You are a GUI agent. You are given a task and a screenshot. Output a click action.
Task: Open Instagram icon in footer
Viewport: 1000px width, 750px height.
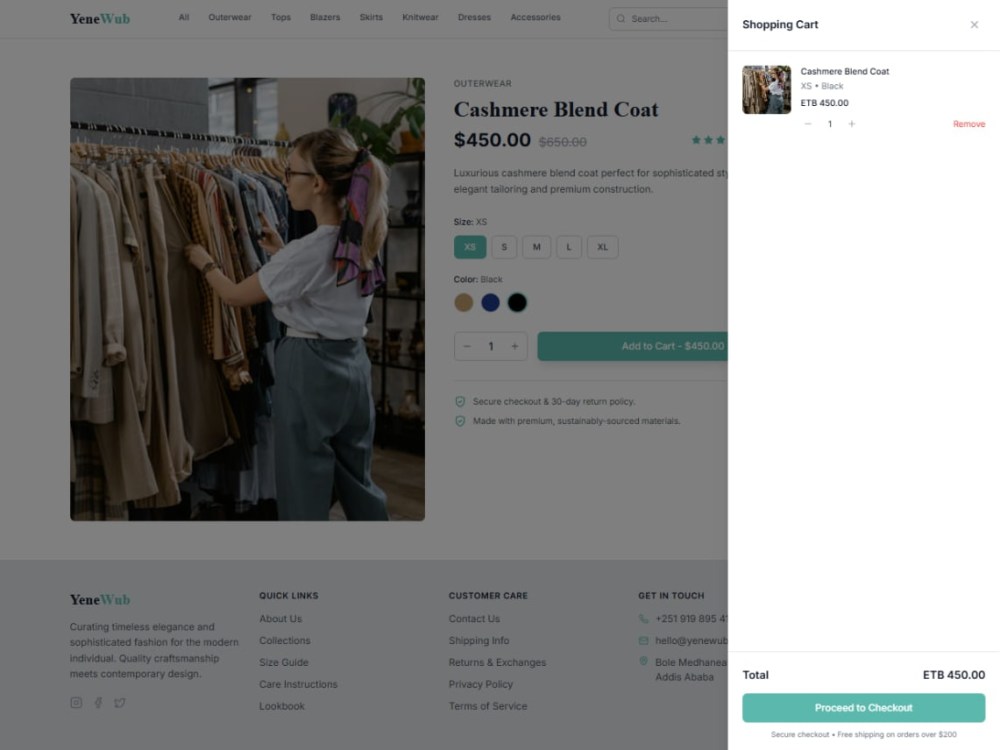click(x=76, y=703)
